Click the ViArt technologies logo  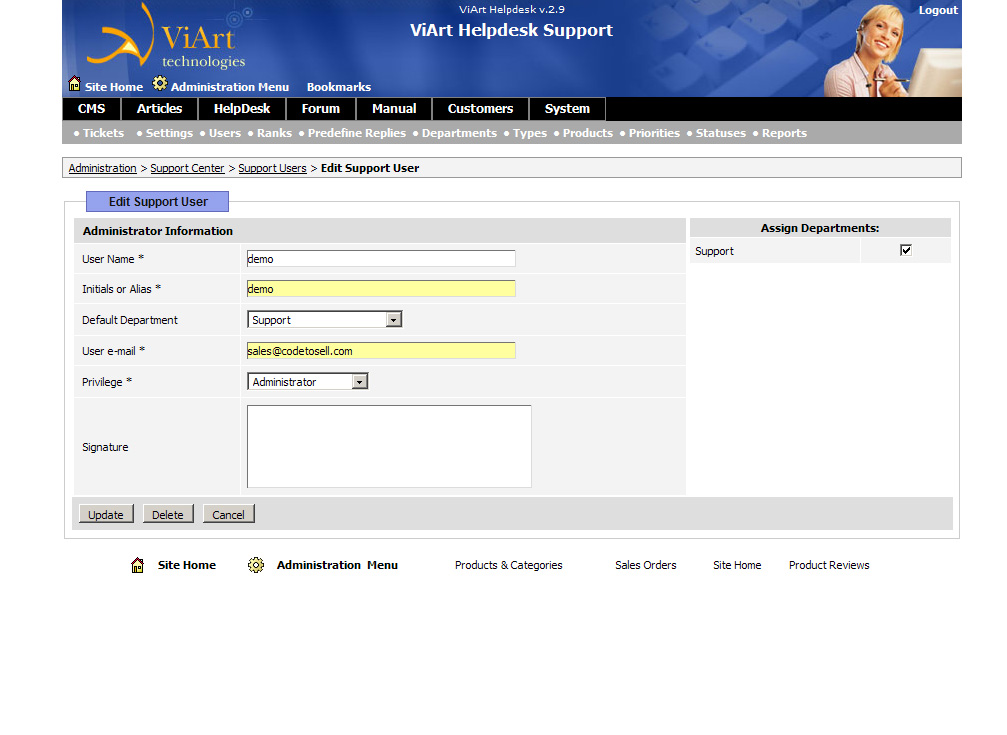tap(168, 37)
